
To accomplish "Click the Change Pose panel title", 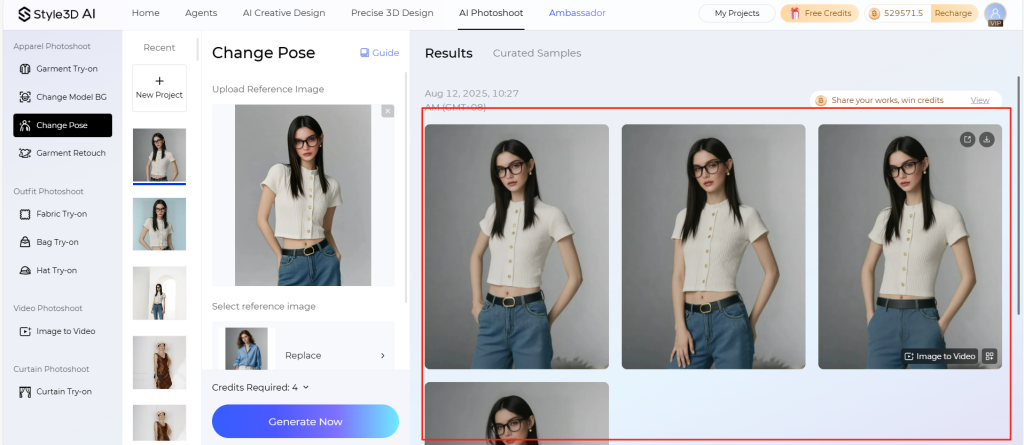I will [264, 53].
